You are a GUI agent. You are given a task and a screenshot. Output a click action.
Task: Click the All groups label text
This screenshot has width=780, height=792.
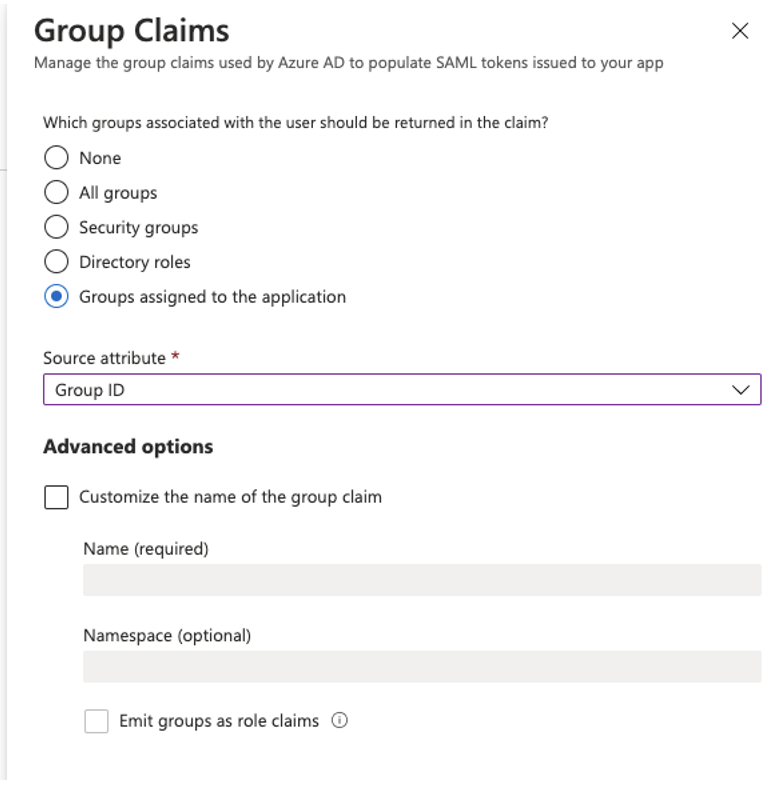click(118, 193)
